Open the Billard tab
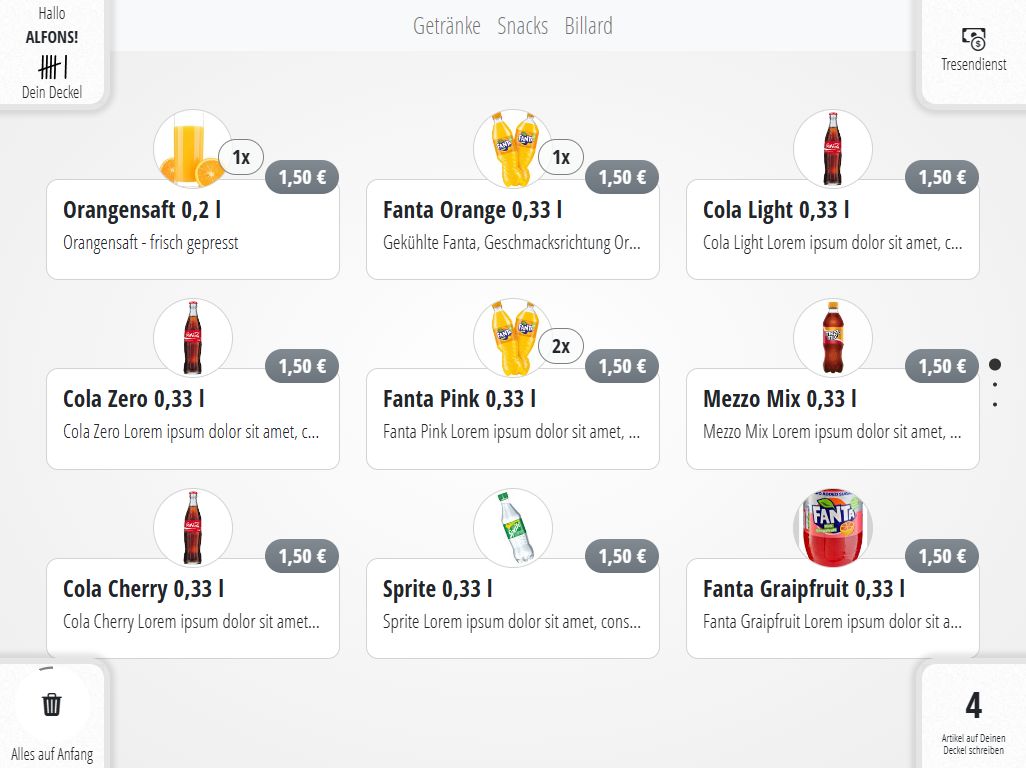The height and width of the screenshot is (768, 1026). (x=588, y=26)
